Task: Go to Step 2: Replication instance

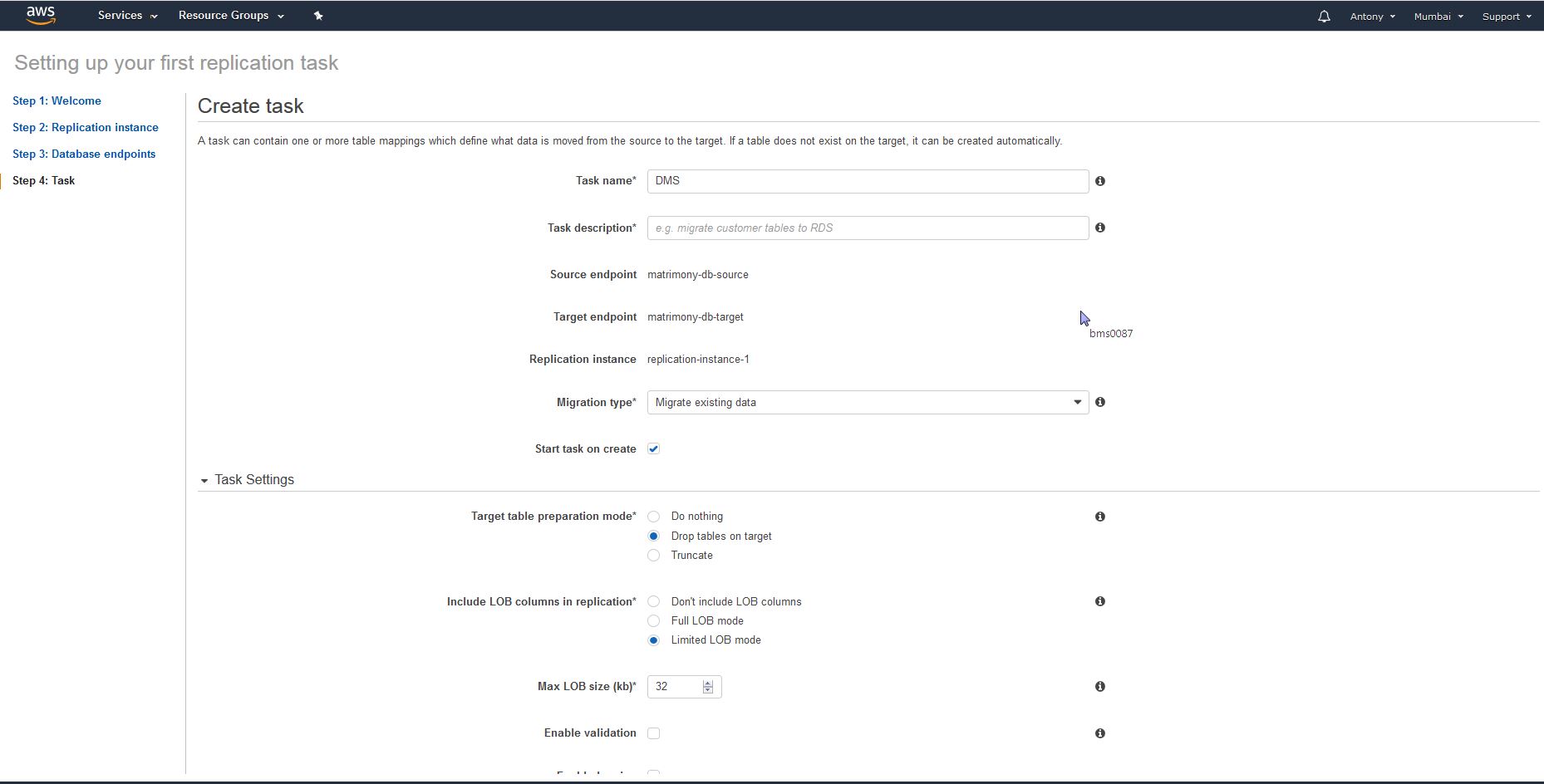Action: 86,128
